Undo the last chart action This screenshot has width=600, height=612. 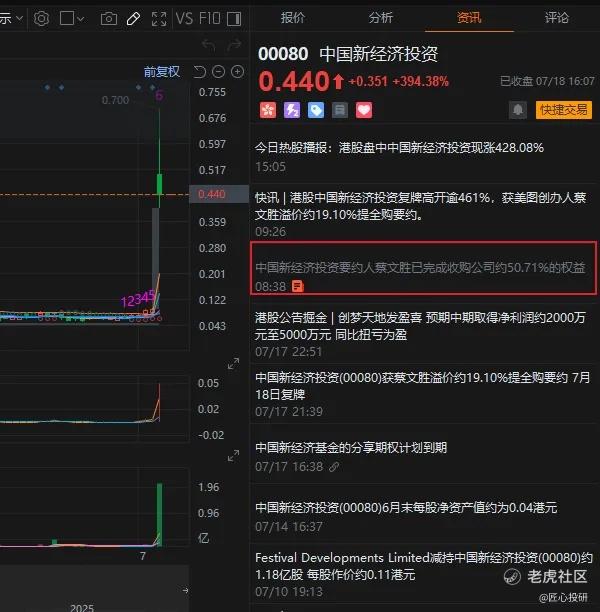tap(209, 46)
